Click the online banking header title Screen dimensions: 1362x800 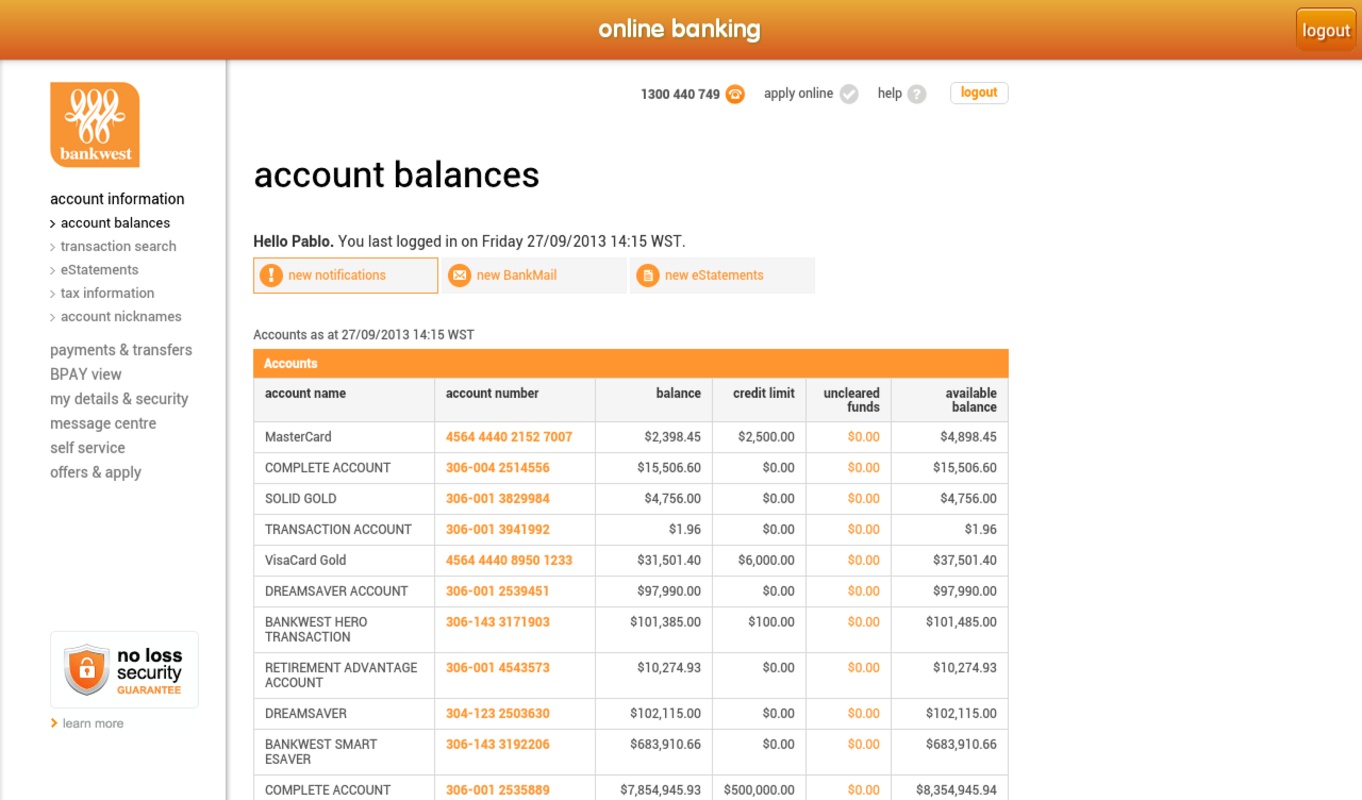[680, 29]
